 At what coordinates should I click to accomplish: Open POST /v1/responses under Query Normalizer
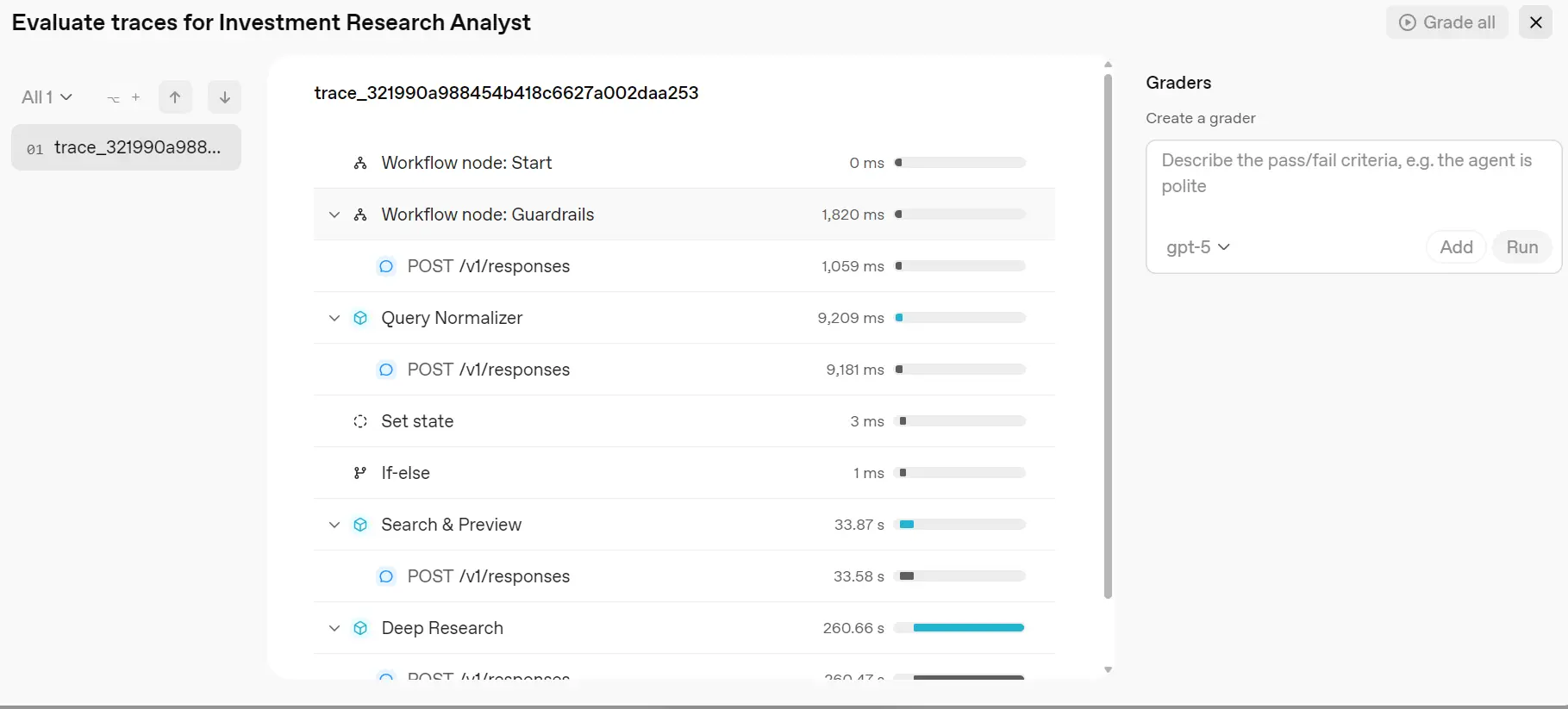(488, 370)
